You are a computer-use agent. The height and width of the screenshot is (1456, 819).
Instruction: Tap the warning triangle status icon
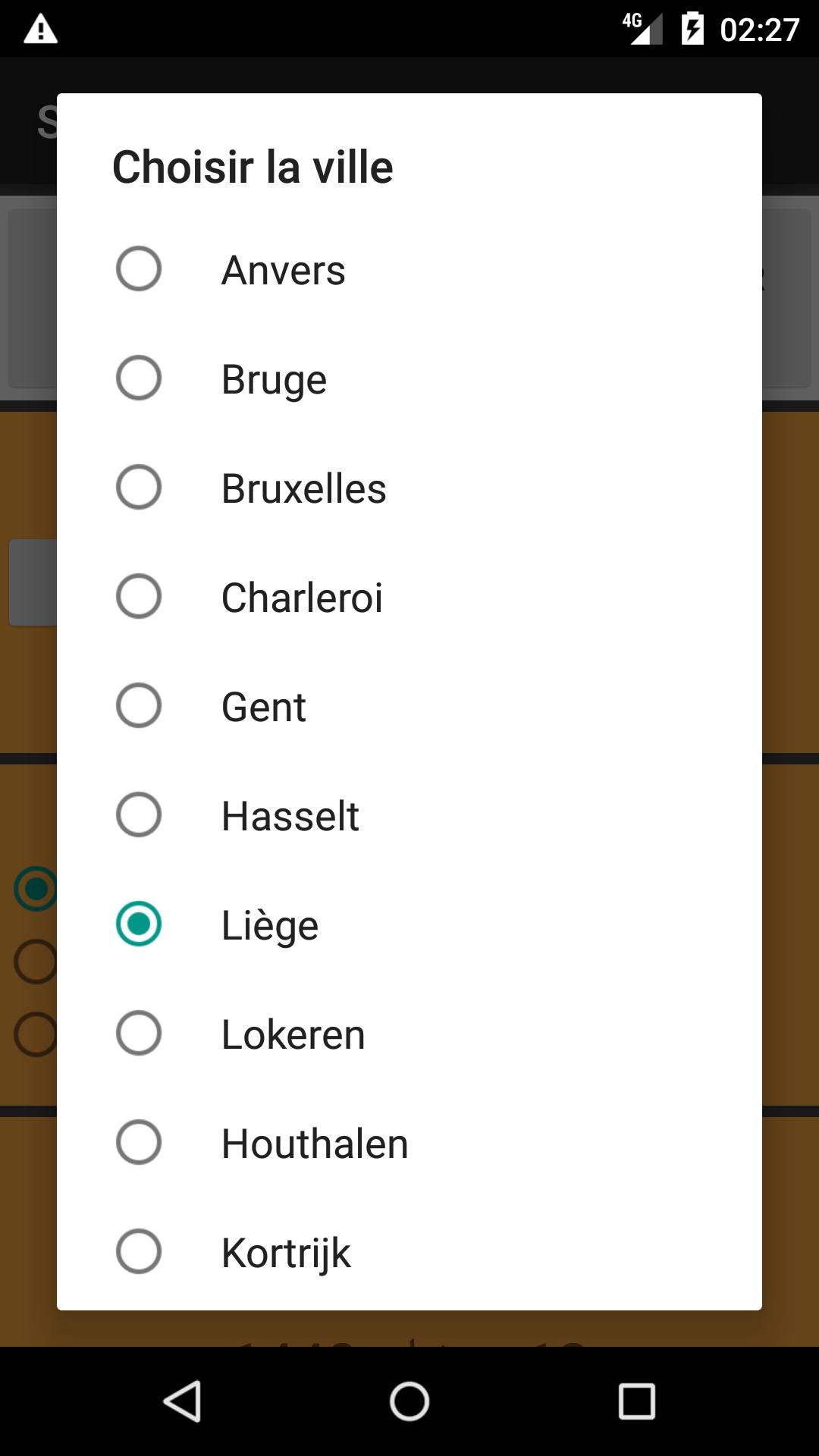point(41,30)
